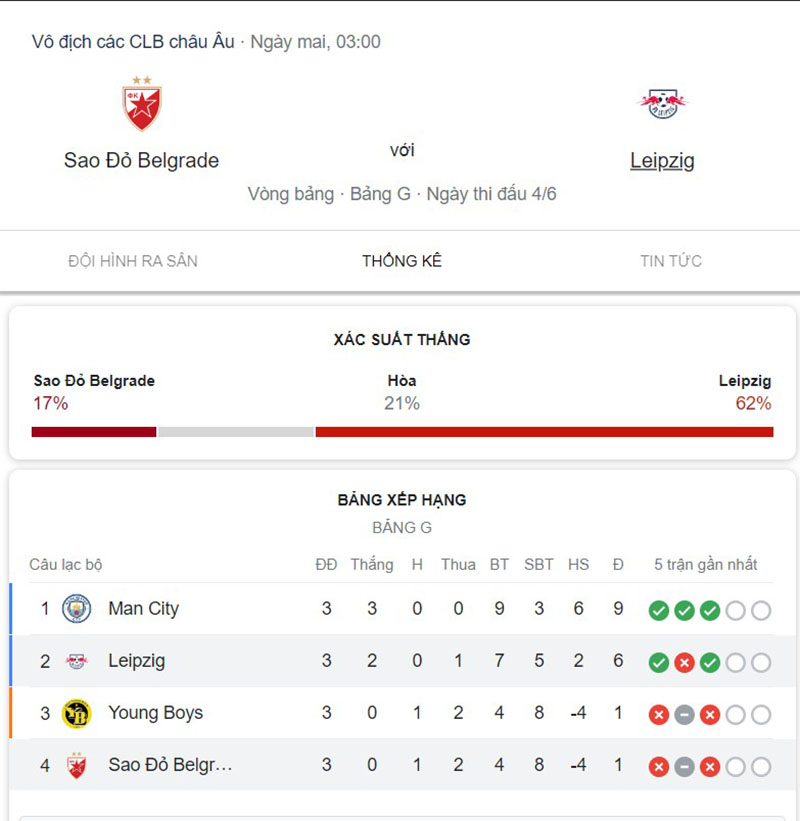
Task: Click Leipzig's red win probability bar
Action: click(544, 432)
